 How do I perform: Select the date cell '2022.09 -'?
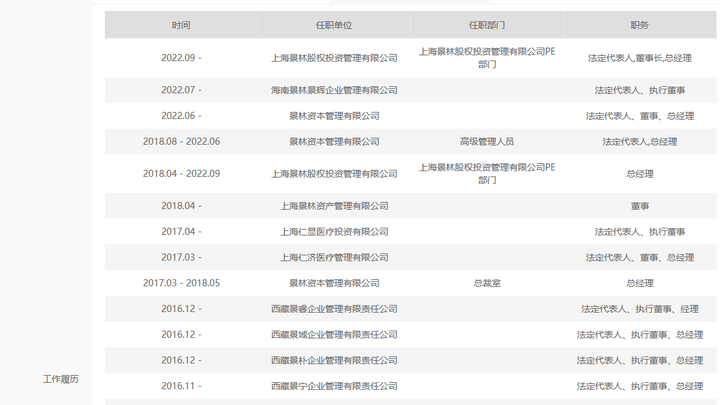[x=181, y=58]
